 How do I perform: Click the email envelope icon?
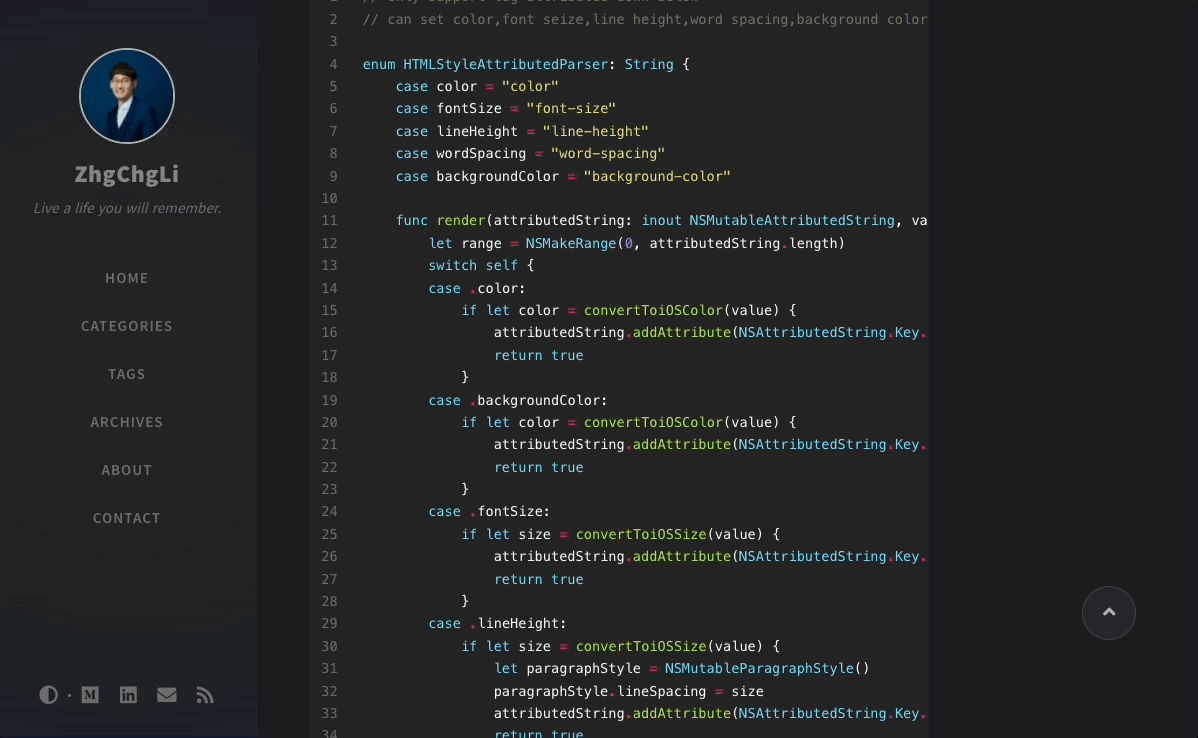tap(166, 695)
